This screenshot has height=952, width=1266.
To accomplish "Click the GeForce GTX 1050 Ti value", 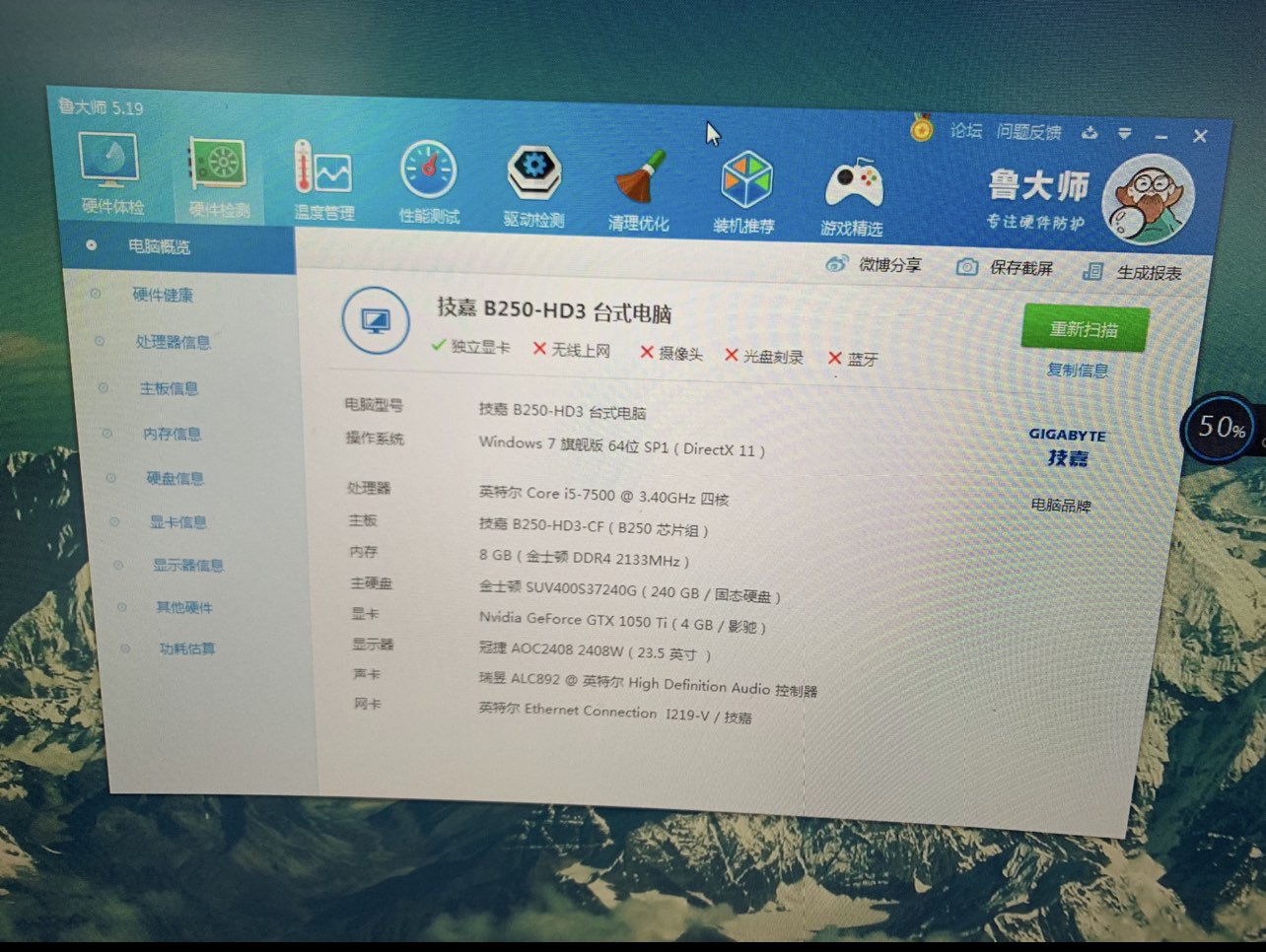I will (622, 623).
